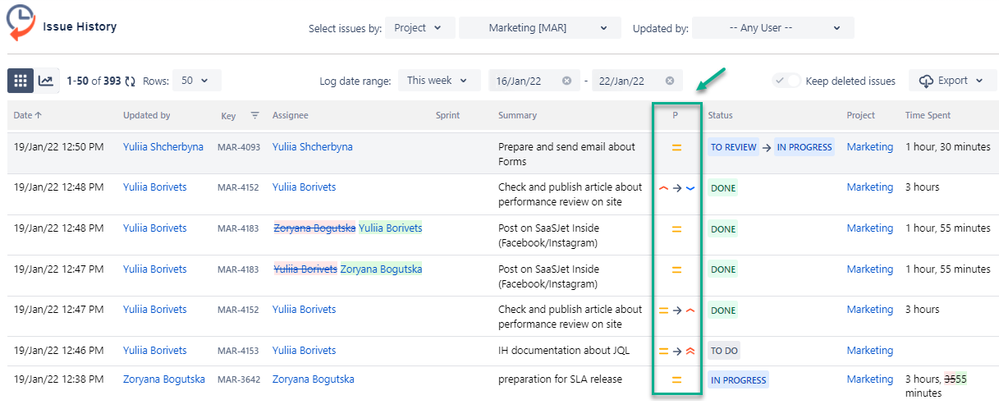
Task: Open the Rows 50 dropdown
Action: [x=197, y=80]
